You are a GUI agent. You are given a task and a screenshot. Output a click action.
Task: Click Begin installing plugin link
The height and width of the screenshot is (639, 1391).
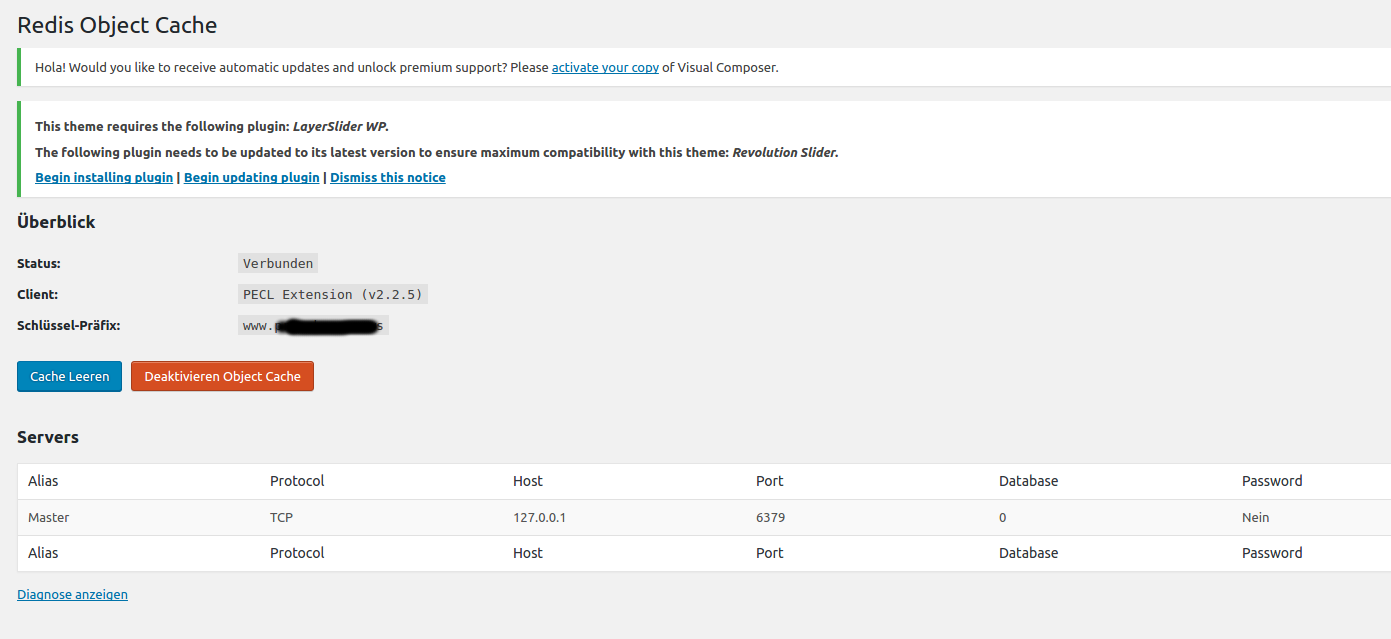pyautogui.click(x=104, y=177)
